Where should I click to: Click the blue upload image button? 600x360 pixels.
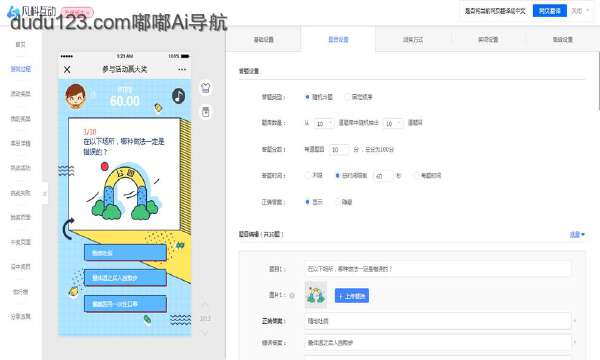pos(352,296)
